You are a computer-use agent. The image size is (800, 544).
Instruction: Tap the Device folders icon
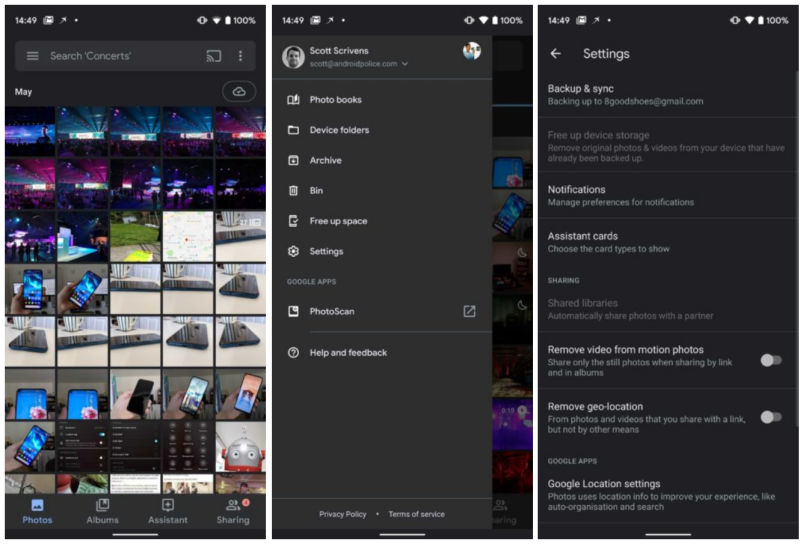coord(293,130)
